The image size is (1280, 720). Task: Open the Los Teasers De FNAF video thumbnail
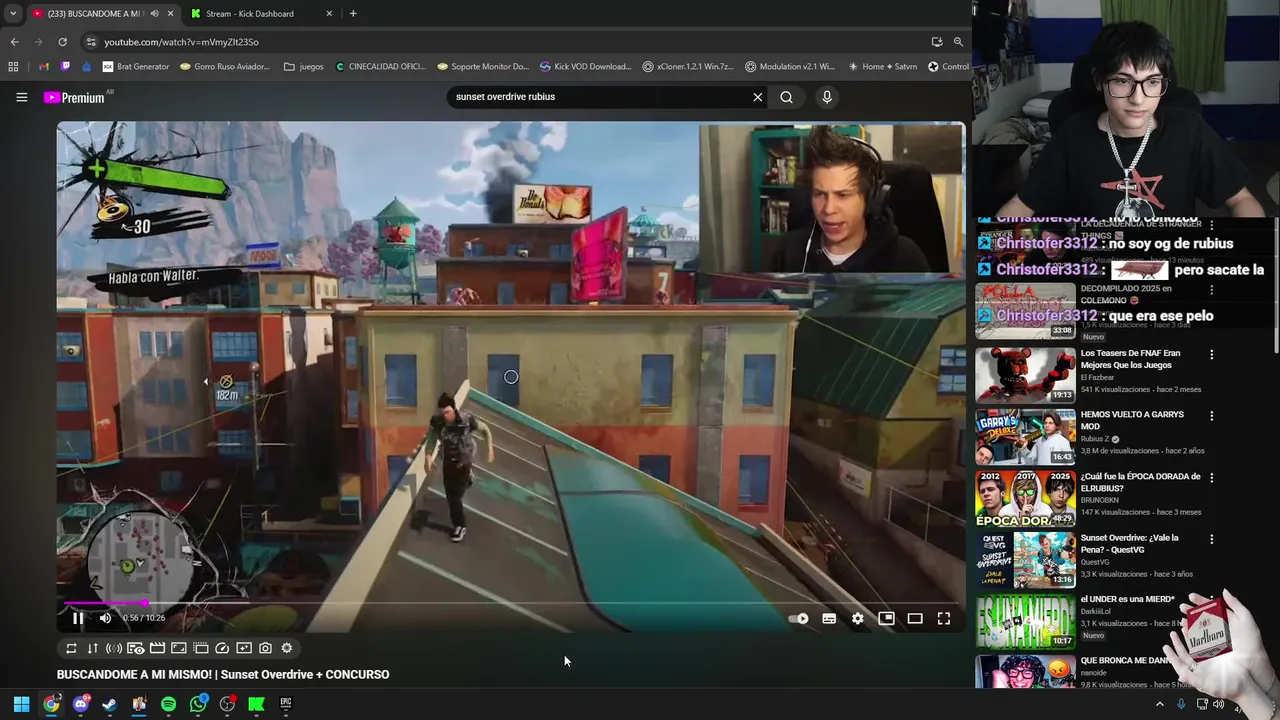(x=1025, y=374)
